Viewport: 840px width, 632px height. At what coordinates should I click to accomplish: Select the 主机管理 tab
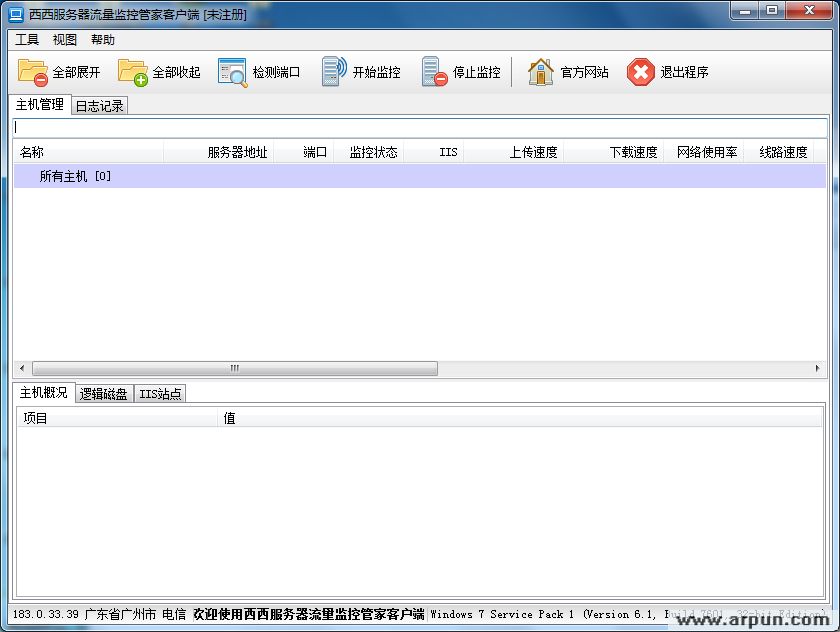click(38, 103)
